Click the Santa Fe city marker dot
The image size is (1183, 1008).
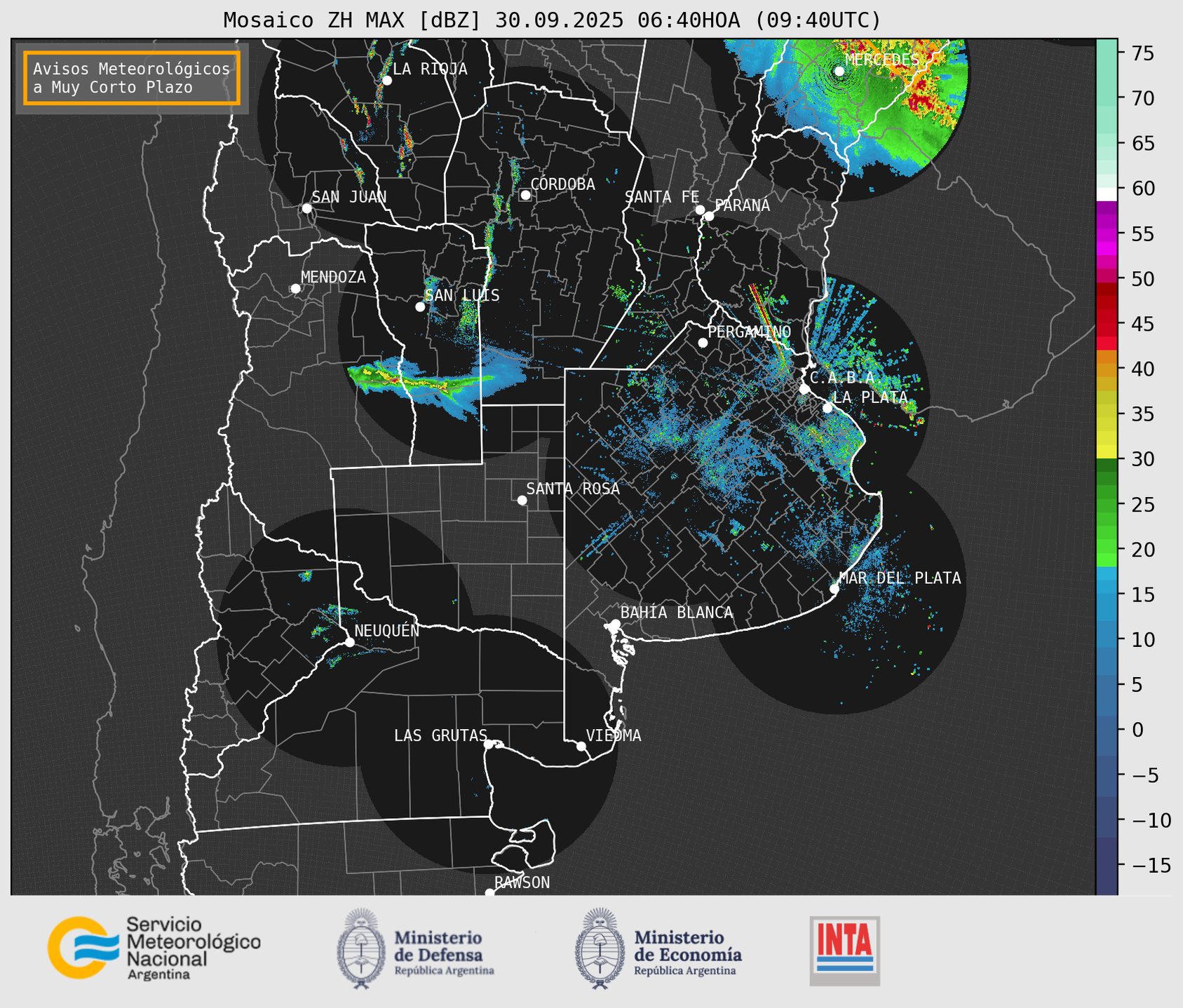pyautogui.click(x=700, y=210)
